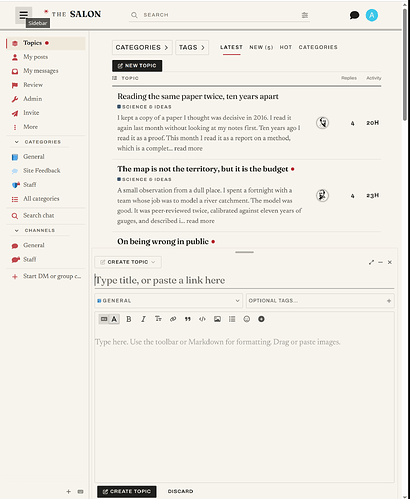The image size is (410, 499).
Task: Switch to the Latest tab
Action: point(231,47)
